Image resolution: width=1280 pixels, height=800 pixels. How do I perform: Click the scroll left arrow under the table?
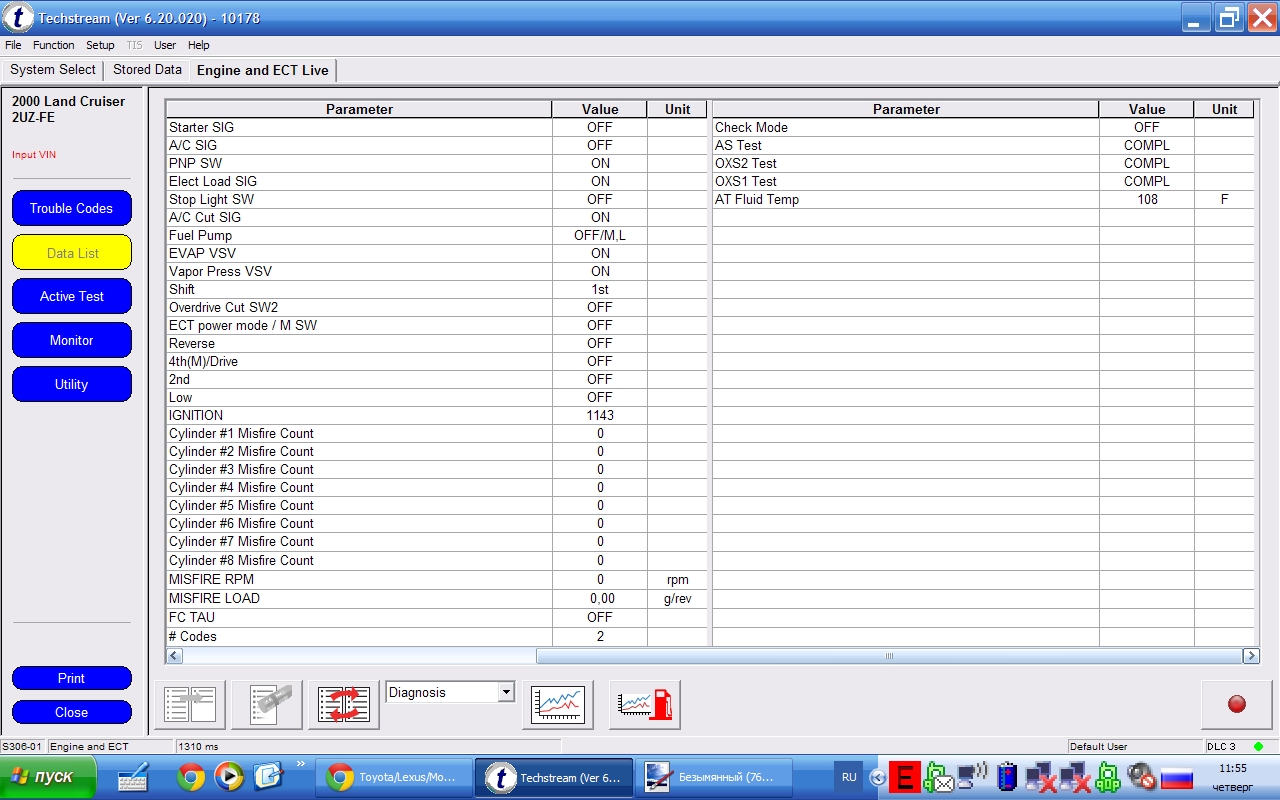(174, 656)
